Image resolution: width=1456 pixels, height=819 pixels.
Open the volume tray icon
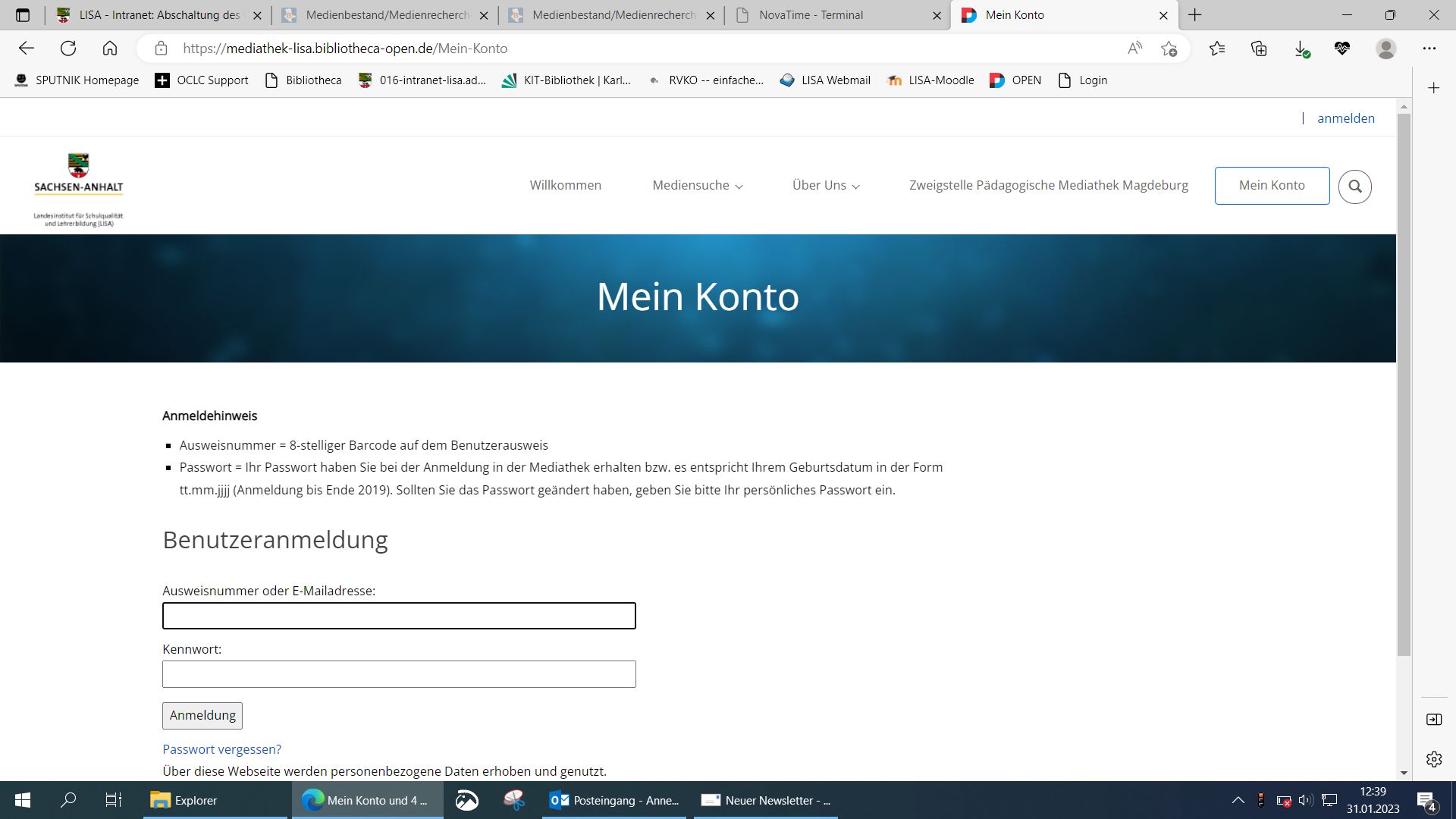(x=1305, y=800)
